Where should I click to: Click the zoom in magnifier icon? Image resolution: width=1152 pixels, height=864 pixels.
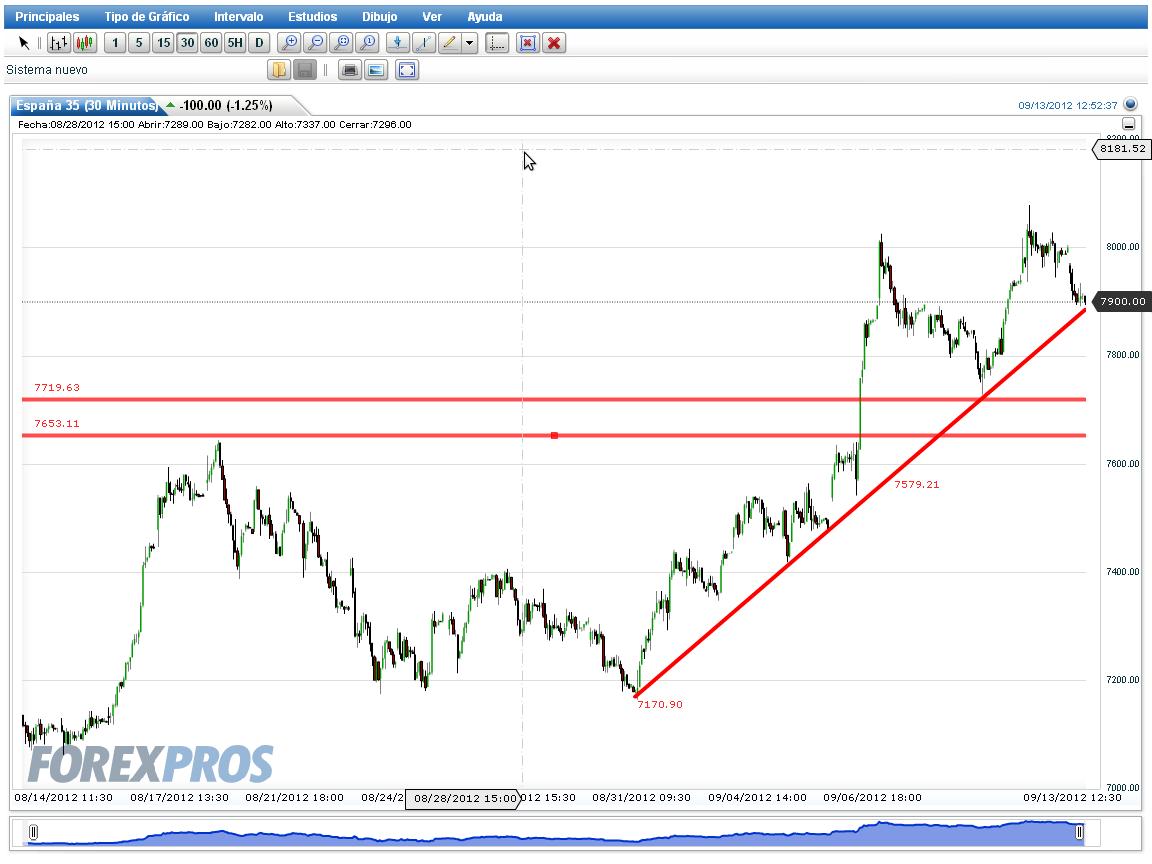tap(289, 43)
